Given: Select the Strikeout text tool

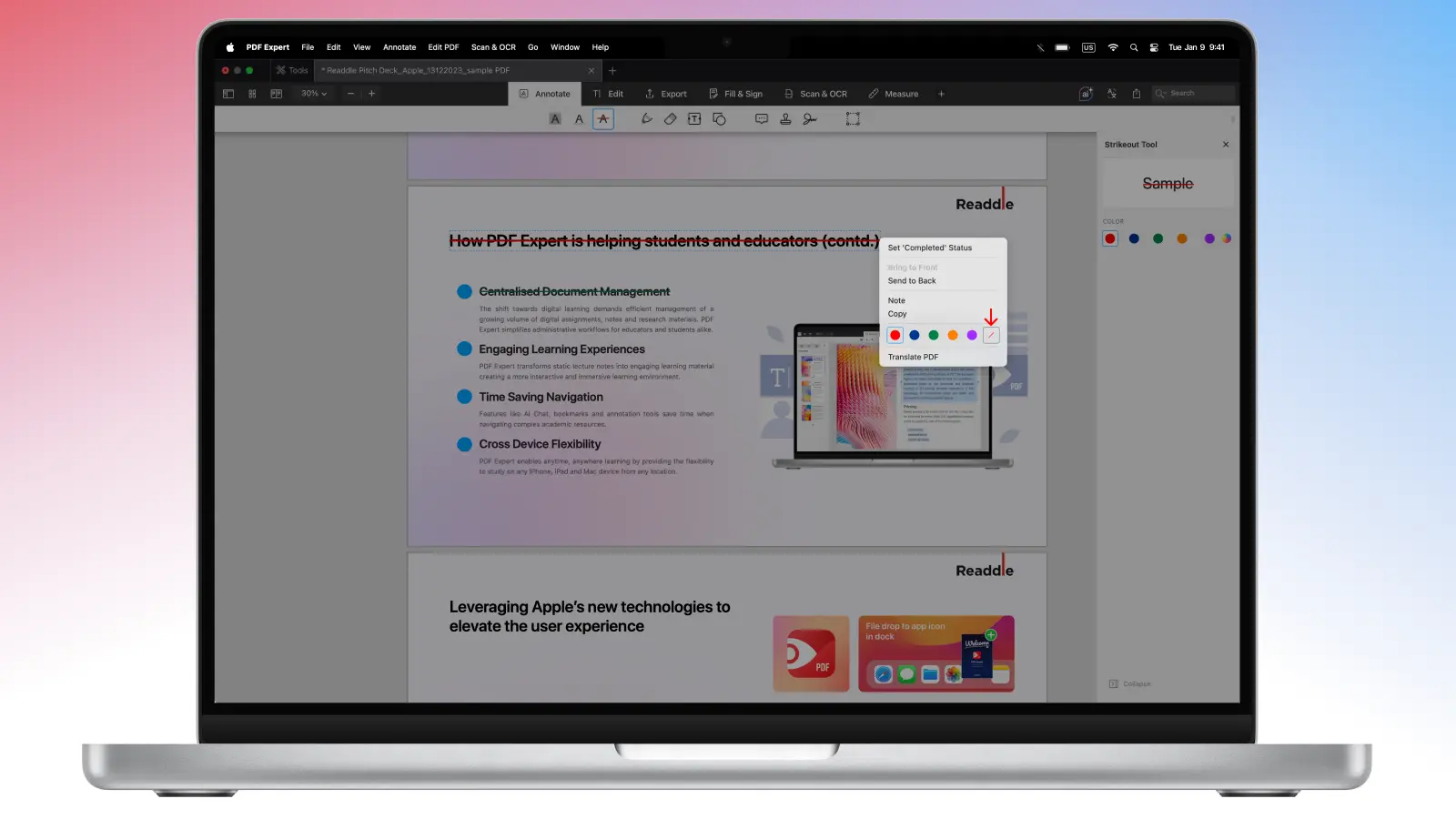Looking at the screenshot, I should click(x=602, y=119).
